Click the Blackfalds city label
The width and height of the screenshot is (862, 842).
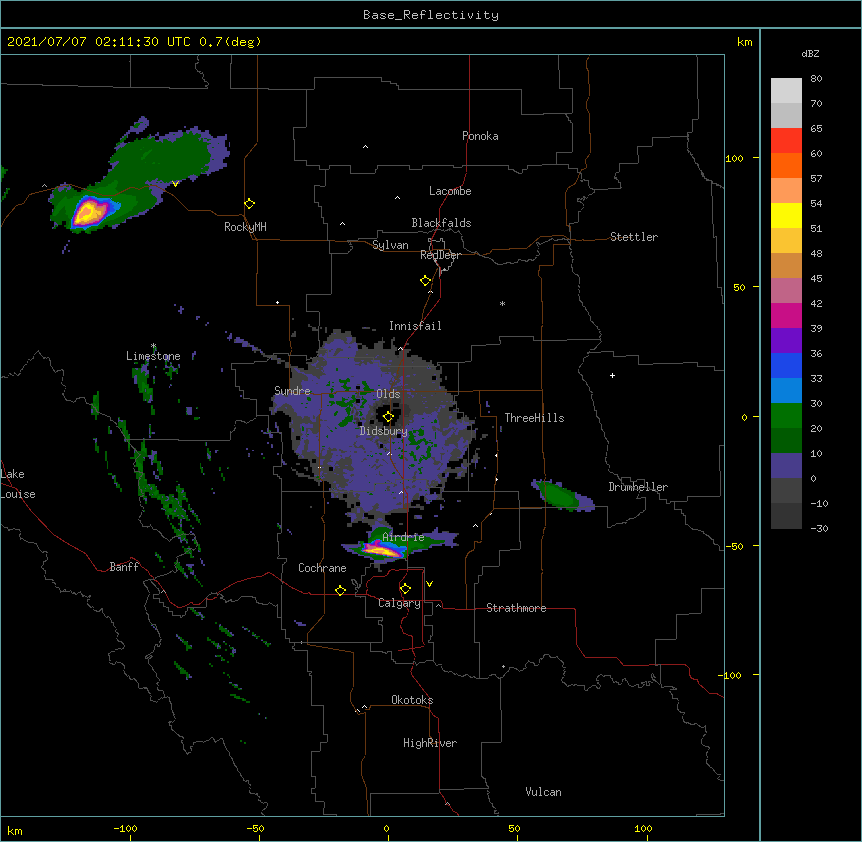pyautogui.click(x=441, y=223)
